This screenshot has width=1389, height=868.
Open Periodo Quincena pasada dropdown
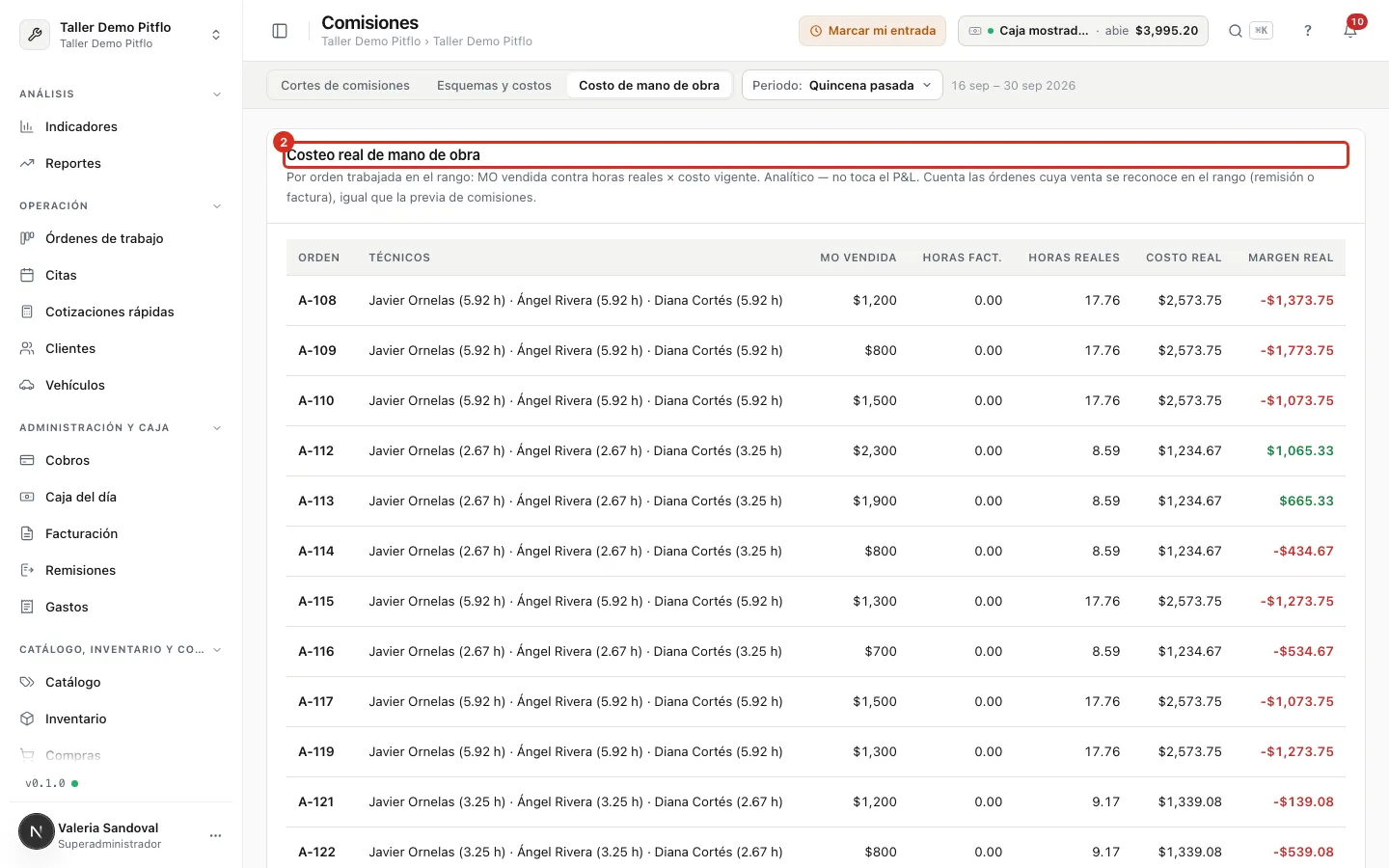tap(842, 85)
